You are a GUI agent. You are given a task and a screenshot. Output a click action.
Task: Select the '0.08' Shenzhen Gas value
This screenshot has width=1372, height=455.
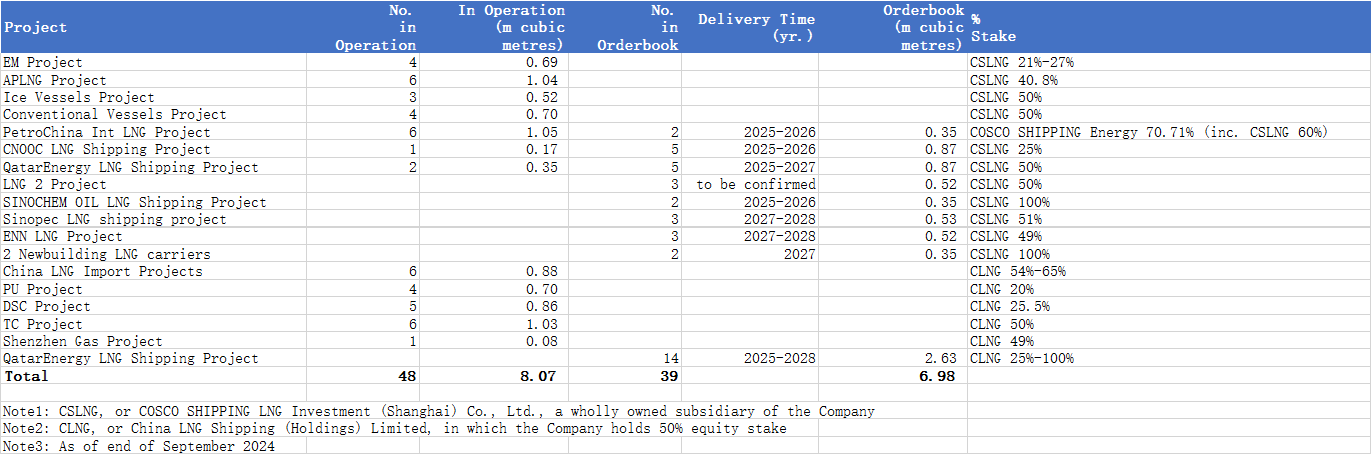(x=493, y=341)
